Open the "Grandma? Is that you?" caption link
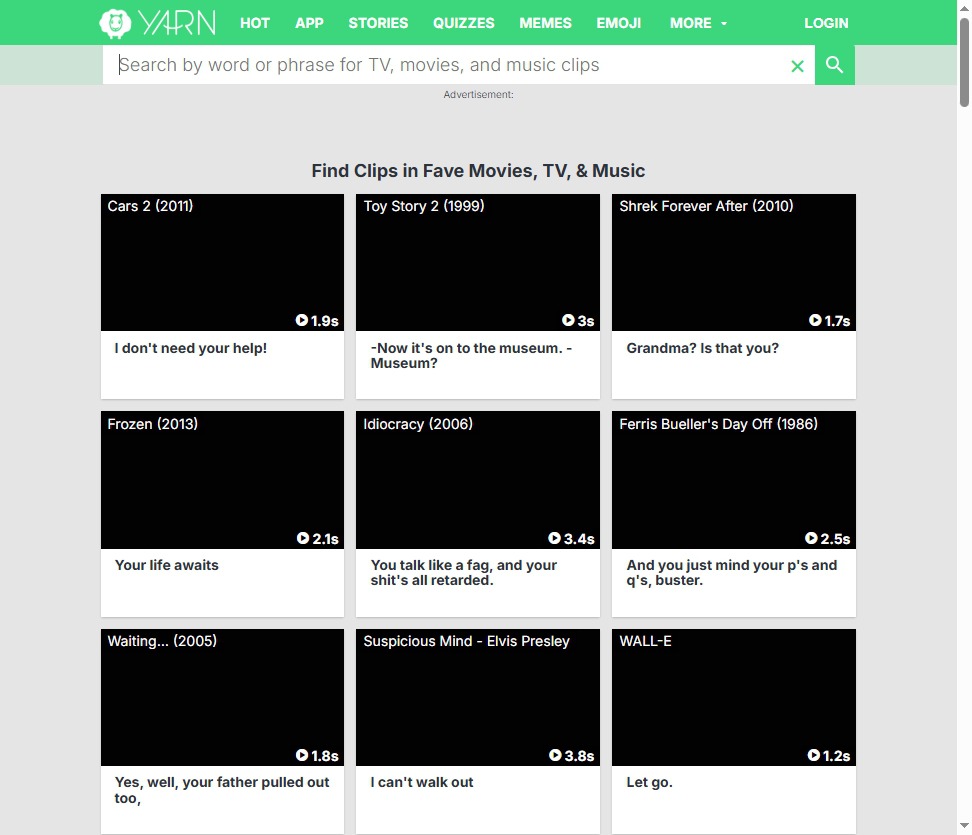972x835 pixels. [x=702, y=348]
